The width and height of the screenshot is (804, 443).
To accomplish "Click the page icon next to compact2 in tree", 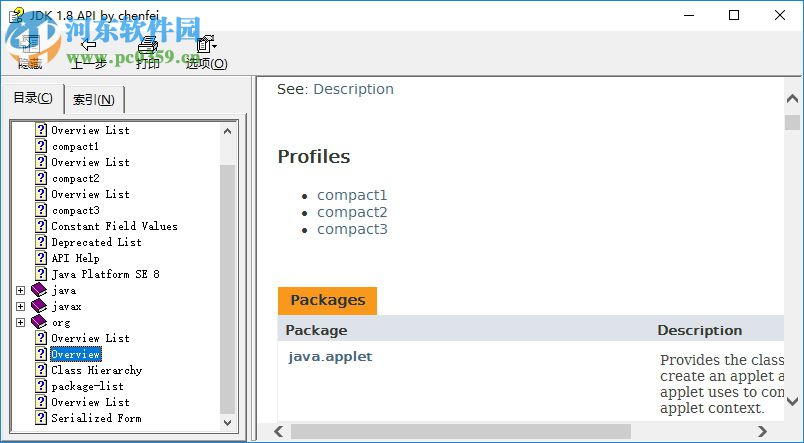I will coord(41,178).
